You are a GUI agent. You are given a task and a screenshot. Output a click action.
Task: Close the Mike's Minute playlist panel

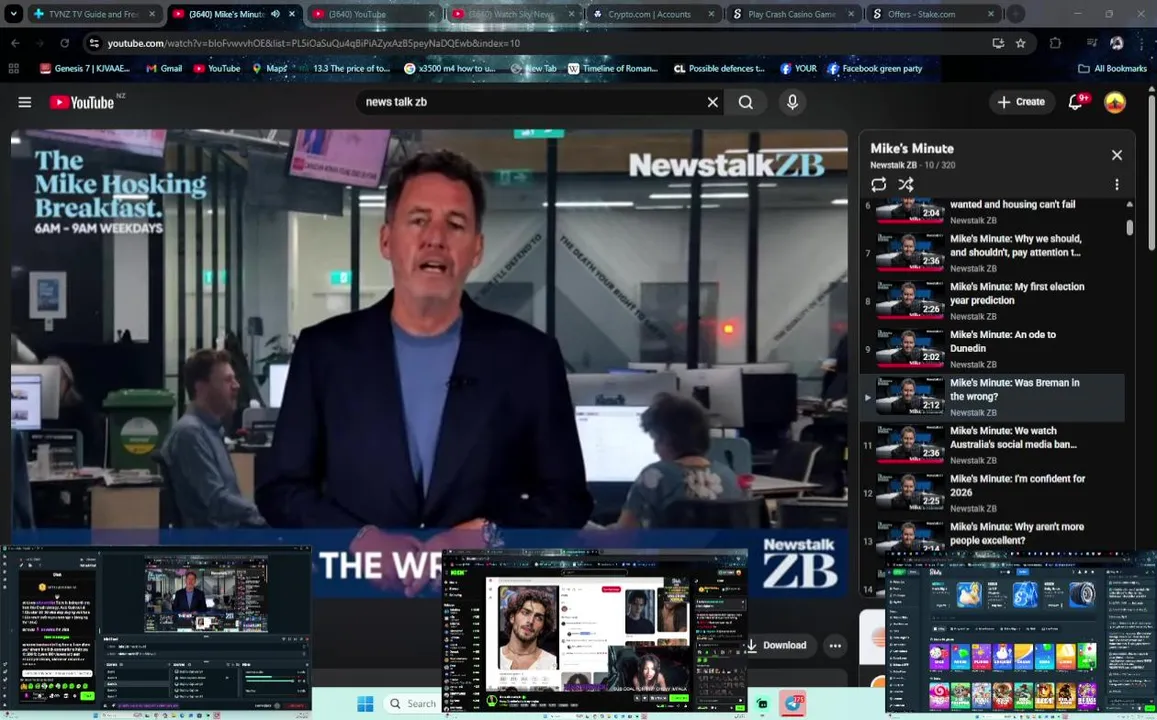[1116, 155]
